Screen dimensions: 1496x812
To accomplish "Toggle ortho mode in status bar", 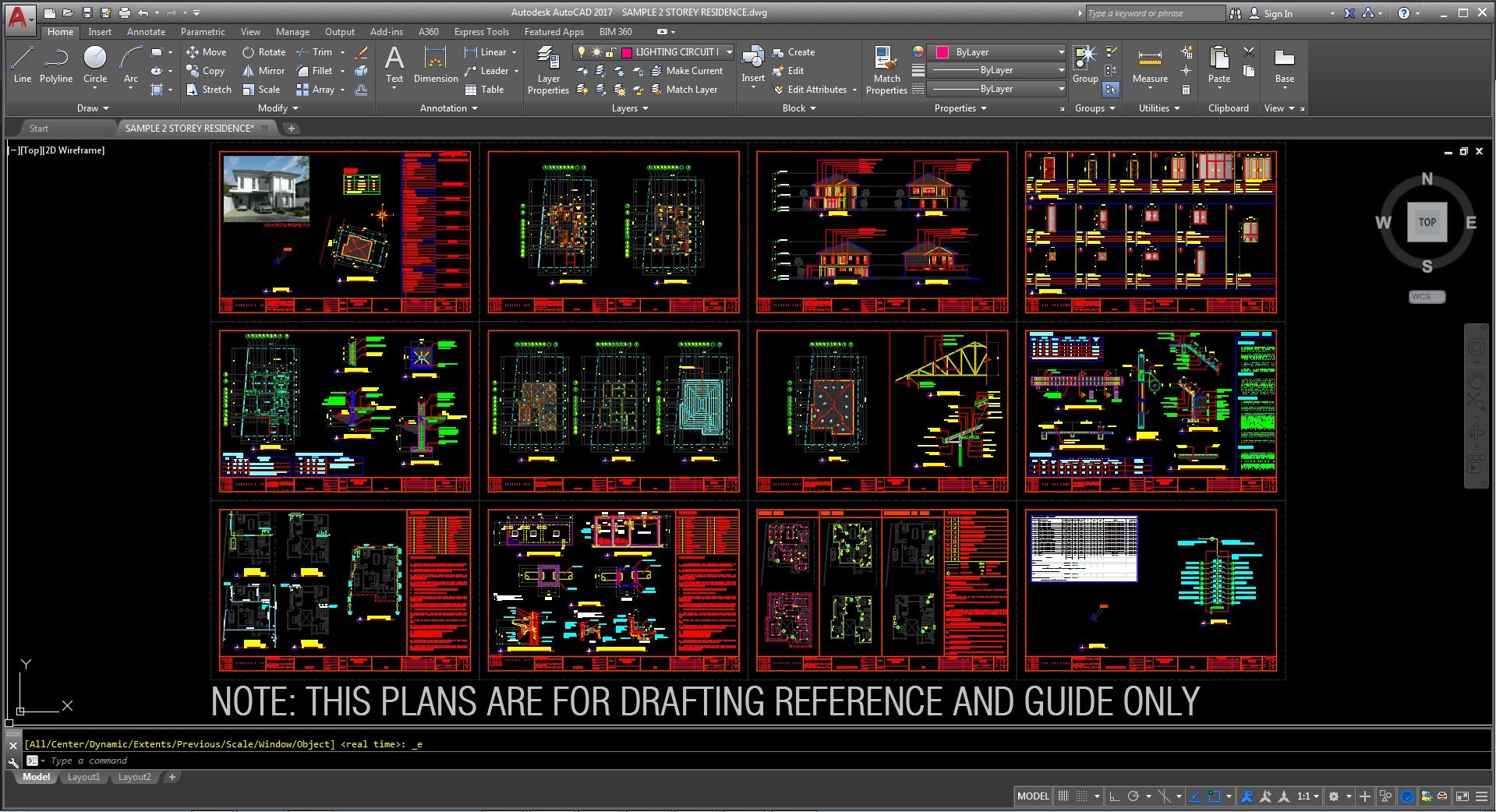I will (x=1115, y=796).
